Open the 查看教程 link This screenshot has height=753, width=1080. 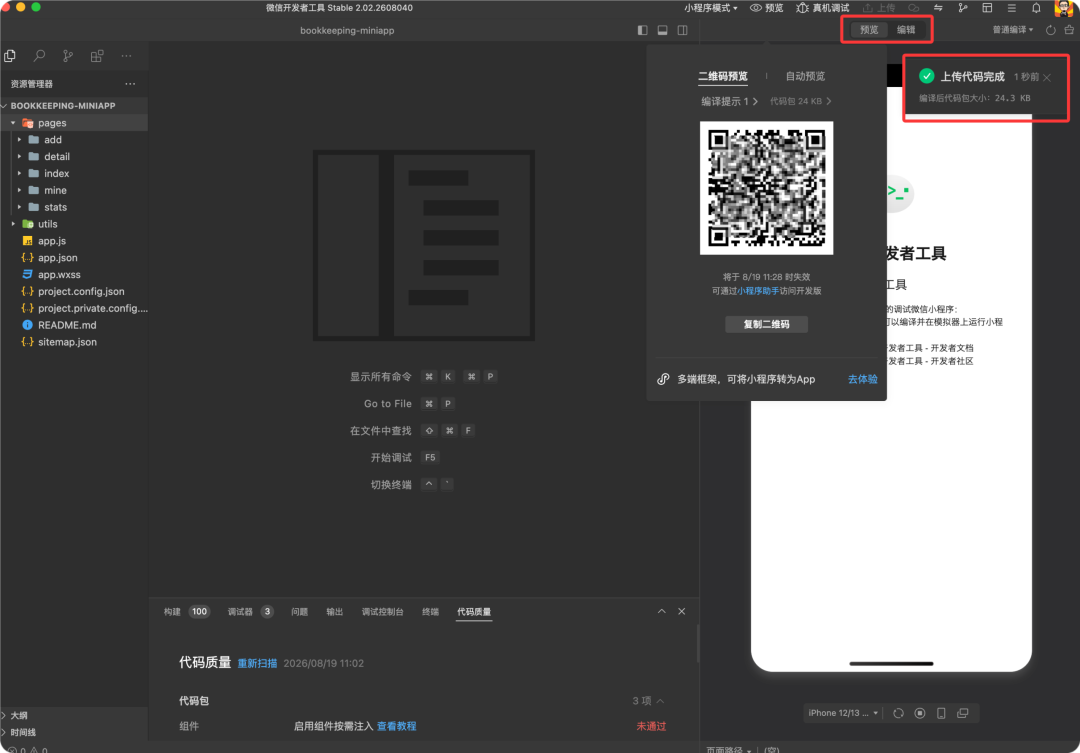point(396,726)
